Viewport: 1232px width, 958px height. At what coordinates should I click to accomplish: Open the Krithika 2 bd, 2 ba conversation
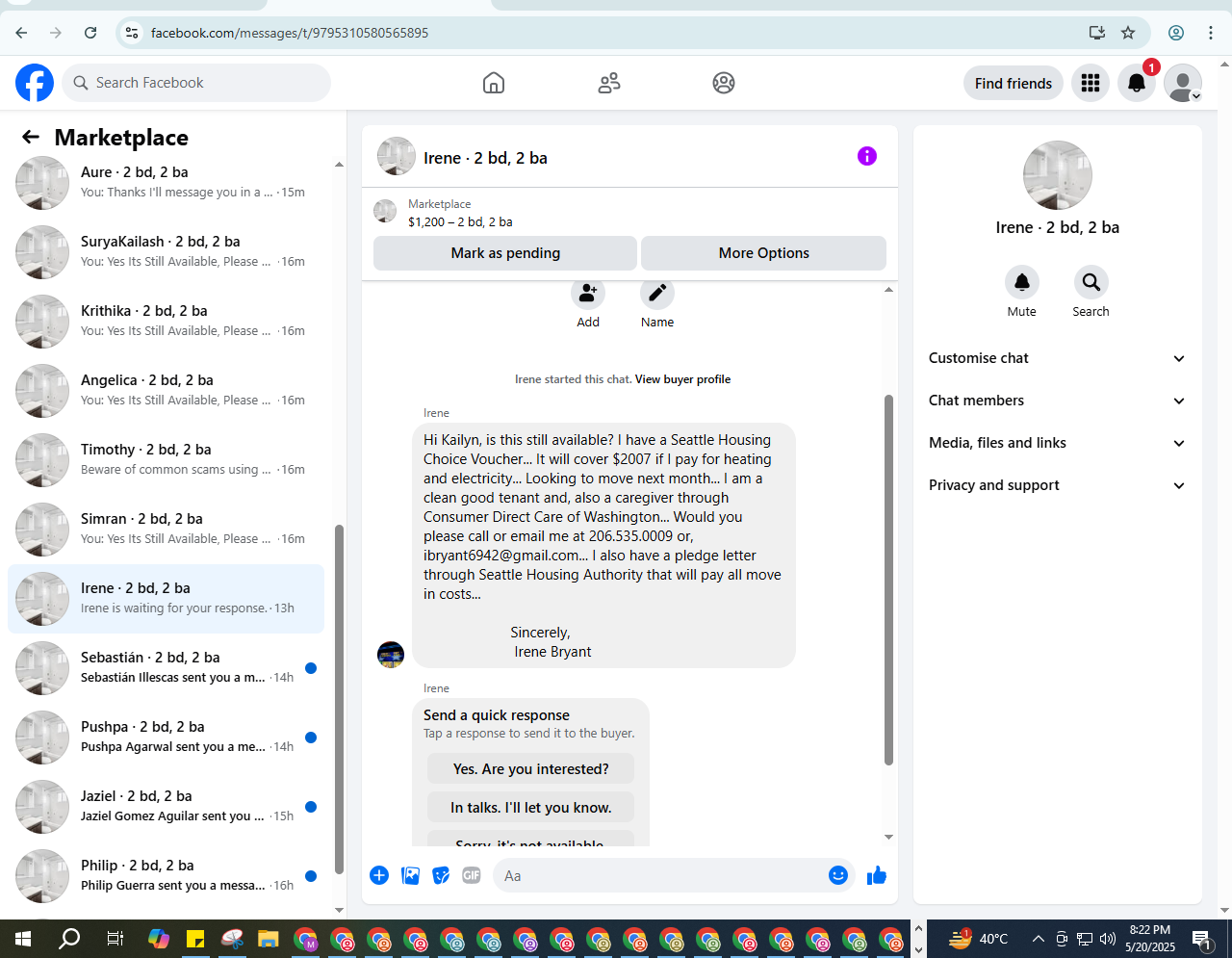[x=166, y=322]
